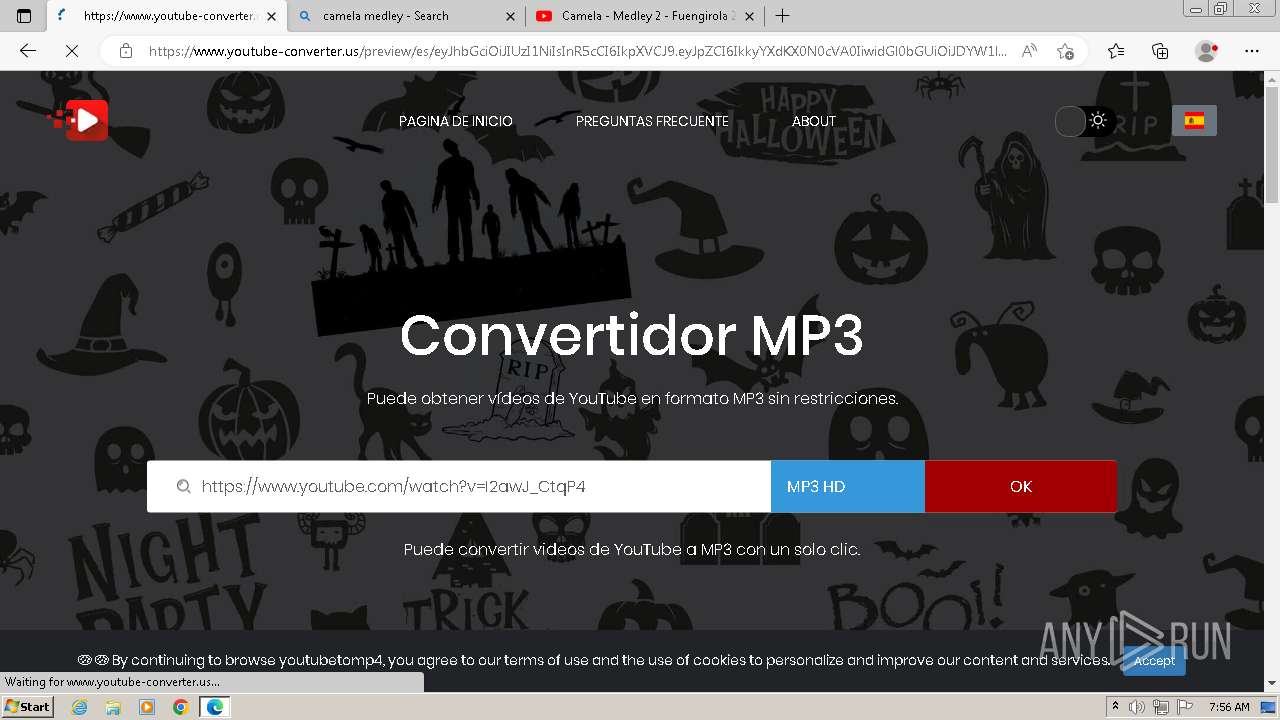The height and width of the screenshot is (720, 1280).
Task: Open the browser profile icon
Action: (1206, 51)
